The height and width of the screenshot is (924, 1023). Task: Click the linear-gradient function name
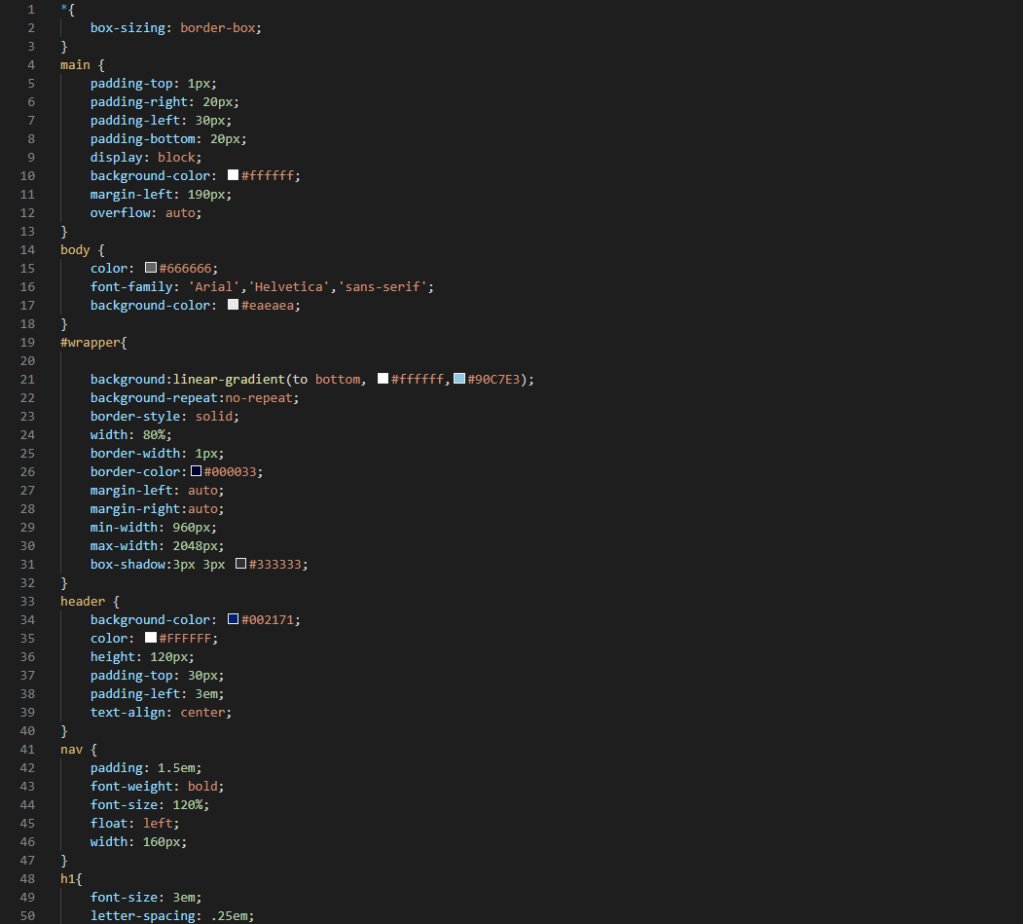tap(229, 379)
